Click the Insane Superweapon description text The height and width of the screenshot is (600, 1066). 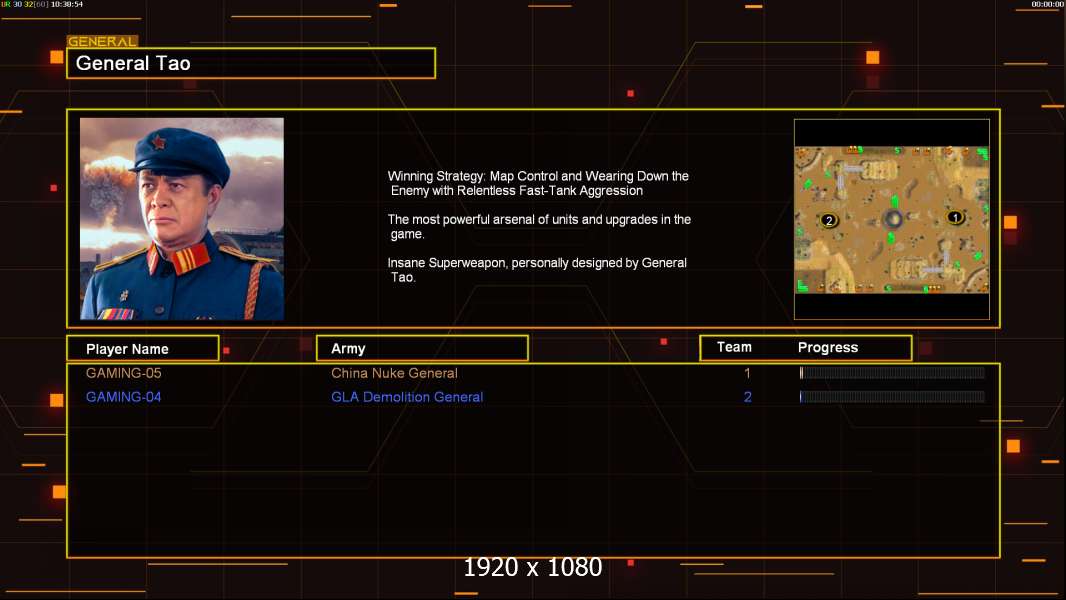pos(537,270)
